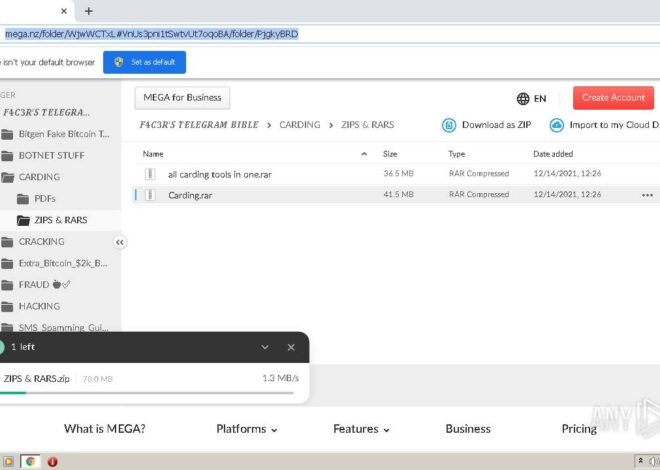Click the archive icon of all carding tools in one.rar

[x=150, y=174]
